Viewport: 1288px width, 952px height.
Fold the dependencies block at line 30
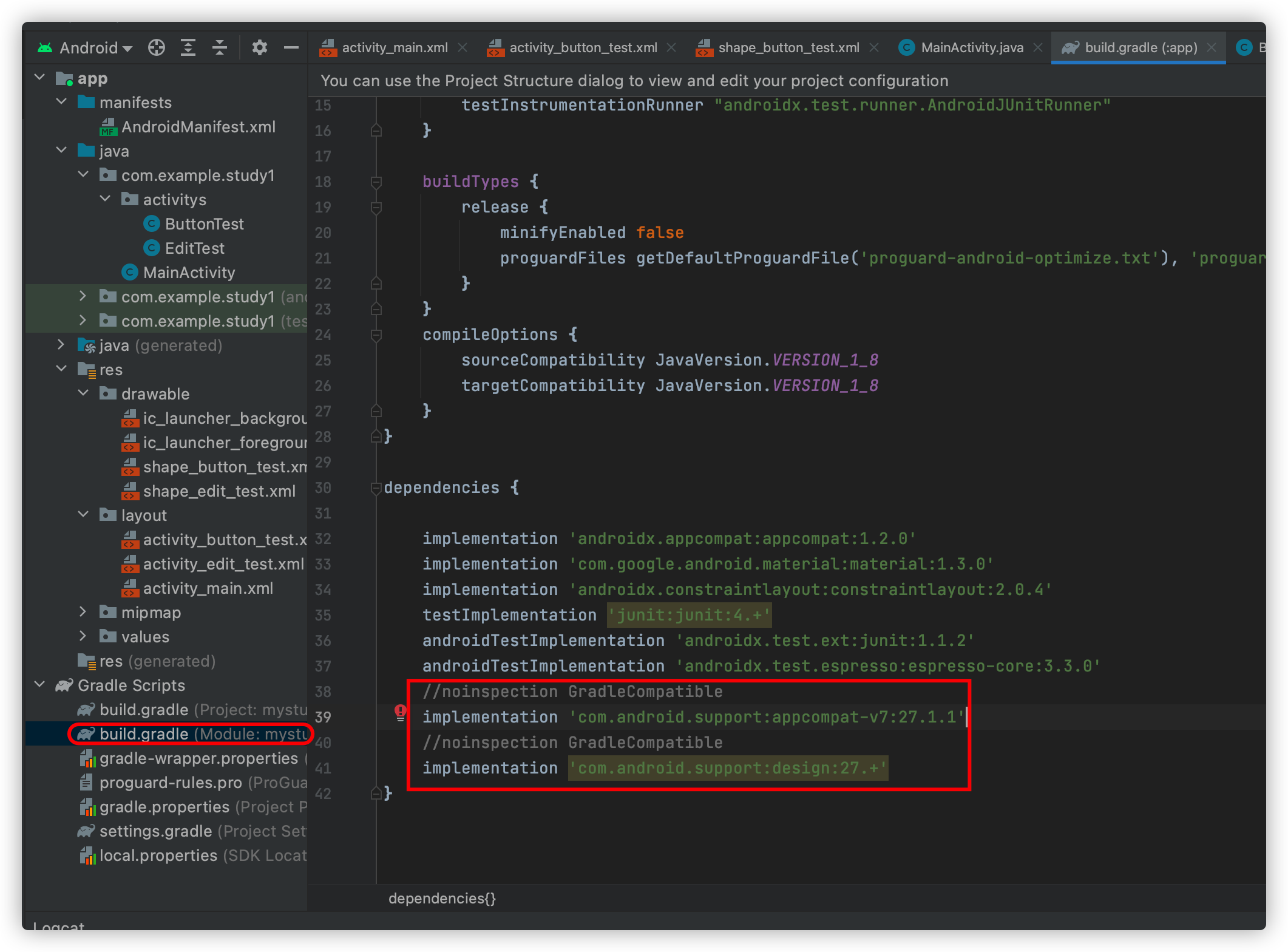pyautogui.click(x=376, y=488)
